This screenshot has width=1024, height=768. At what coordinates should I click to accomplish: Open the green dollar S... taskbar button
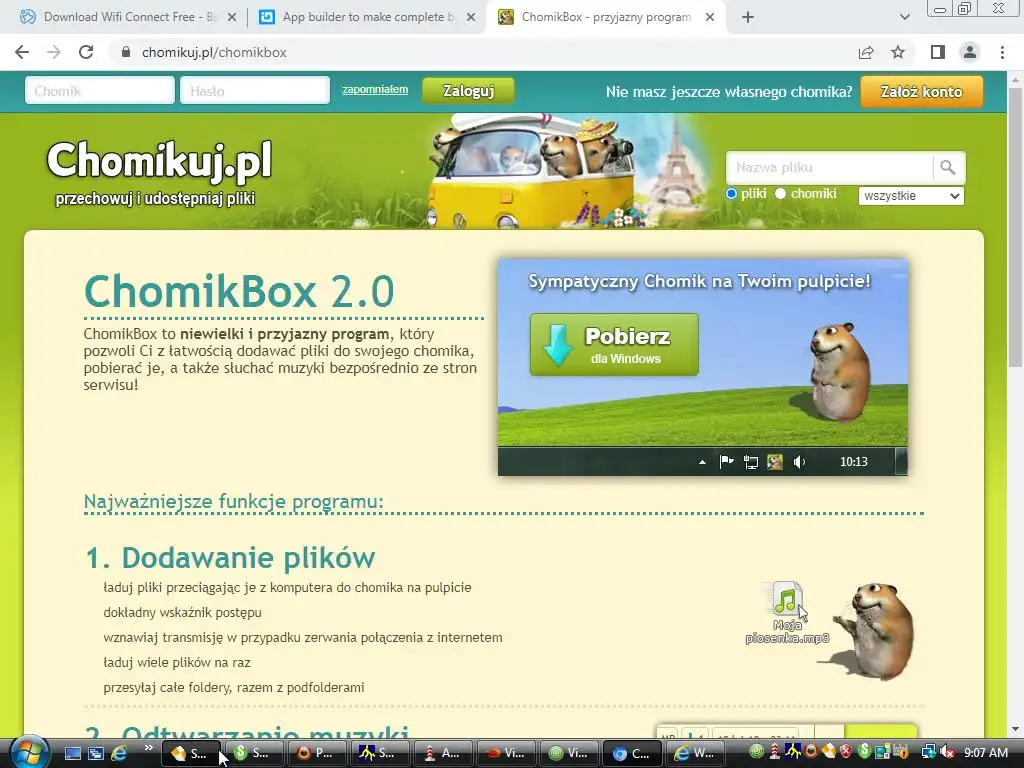[x=253, y=753]
